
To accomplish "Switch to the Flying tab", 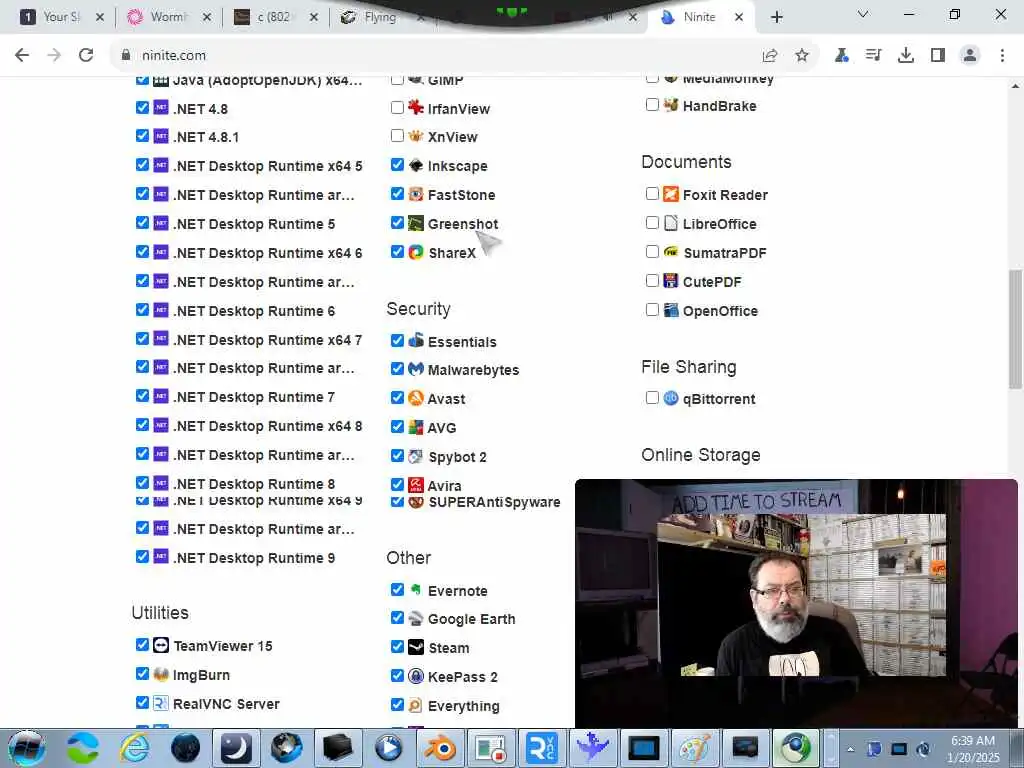I will pyautogui.click(x=381, y=17).
